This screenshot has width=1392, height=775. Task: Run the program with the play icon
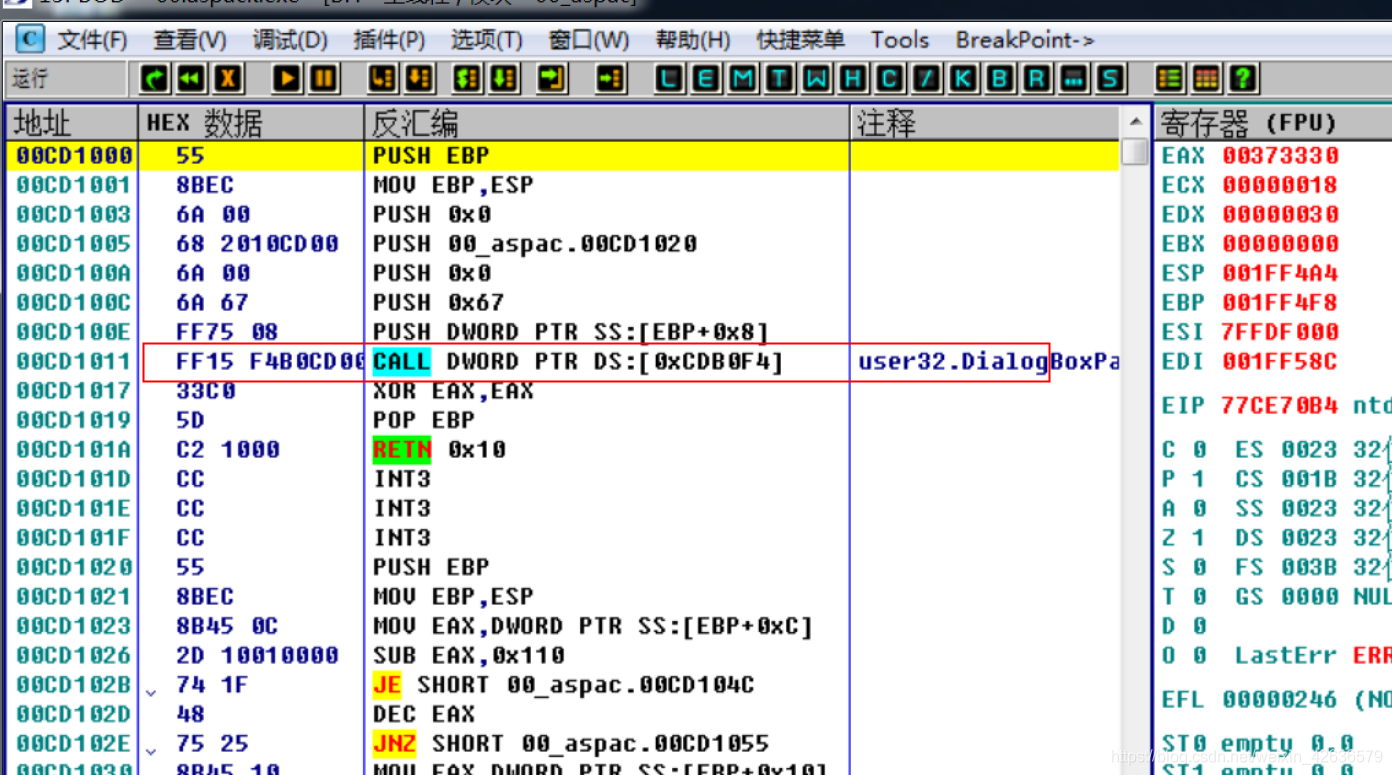(x=287, y=78)
